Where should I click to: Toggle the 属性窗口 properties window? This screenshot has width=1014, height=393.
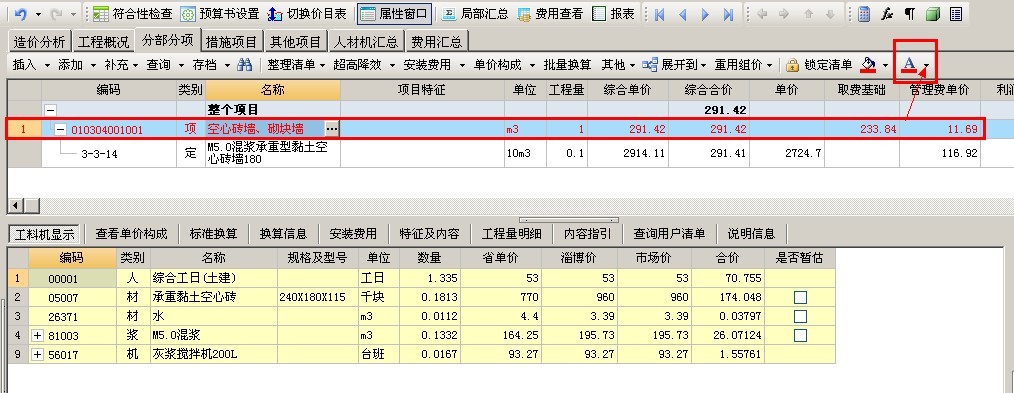pos(394,14)
